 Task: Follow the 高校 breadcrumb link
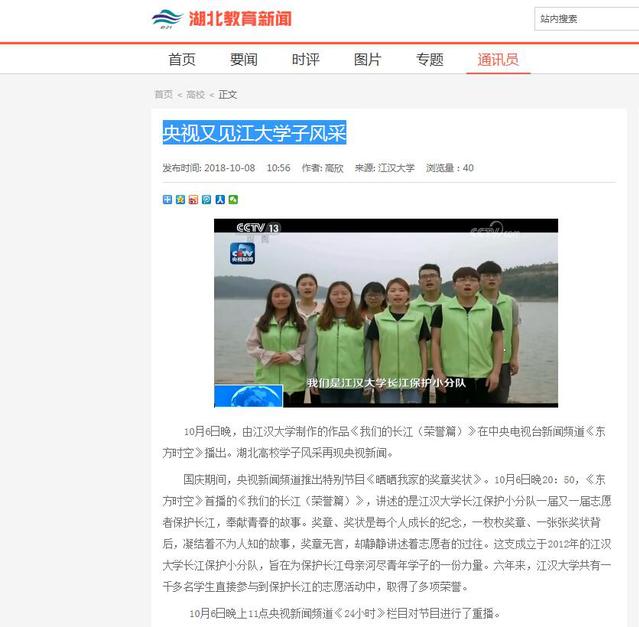click(x=195, y=95)
